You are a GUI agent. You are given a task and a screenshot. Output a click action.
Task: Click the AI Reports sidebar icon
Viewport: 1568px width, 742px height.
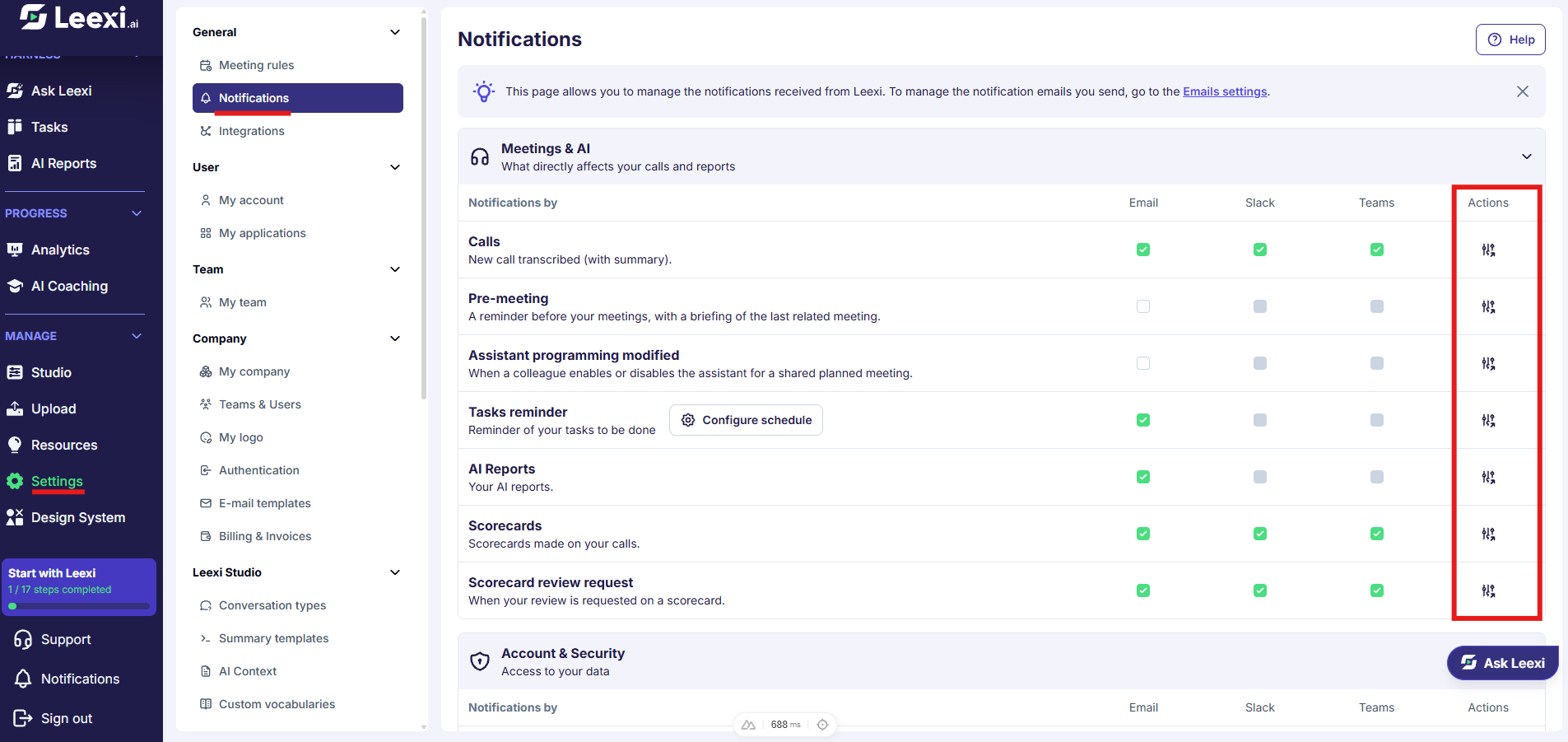click(15, 163)
